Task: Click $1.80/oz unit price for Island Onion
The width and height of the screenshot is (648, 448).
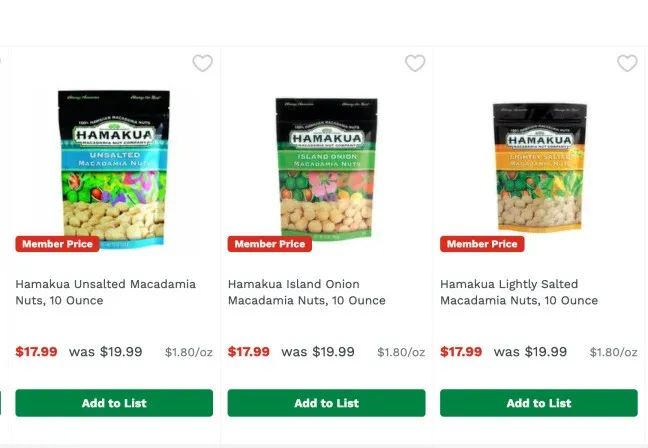Action: 401,352
